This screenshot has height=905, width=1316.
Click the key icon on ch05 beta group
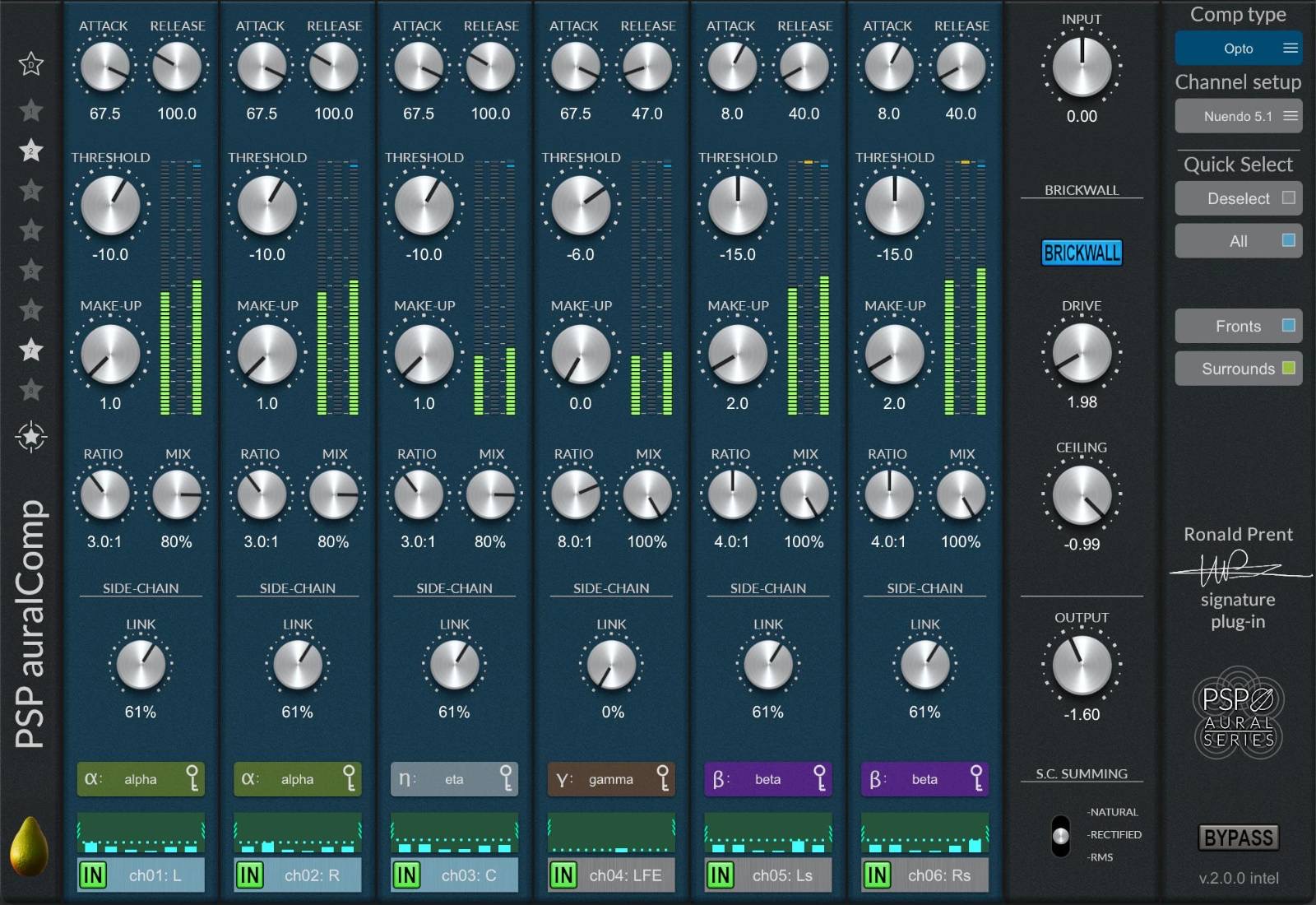point(819,778)
